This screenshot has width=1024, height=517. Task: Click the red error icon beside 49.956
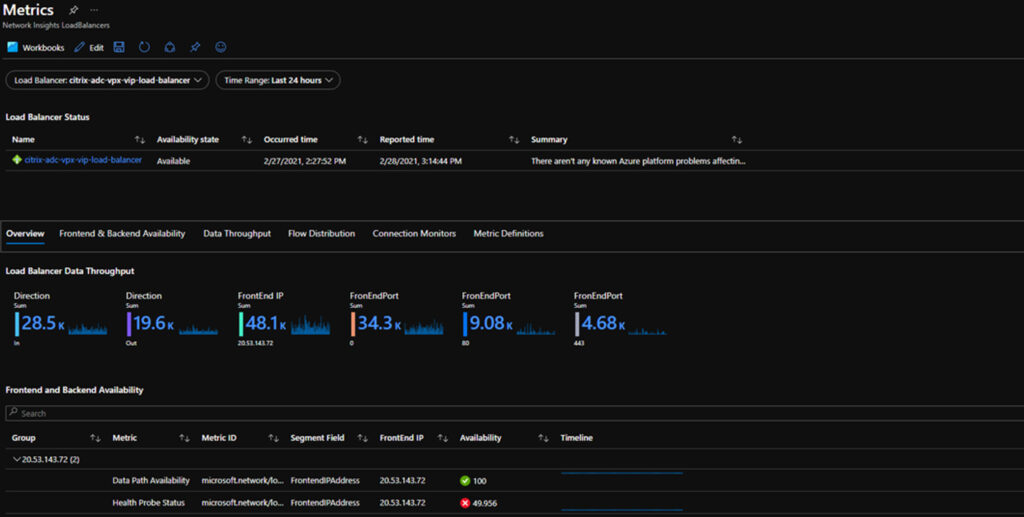[x=465, y=503]
